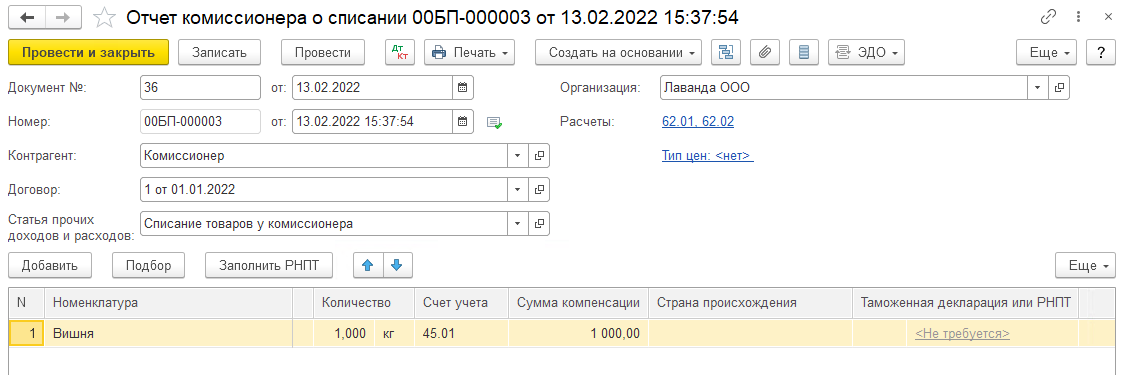
Task: Click Количество column header
Action: [x=364, y=303]
